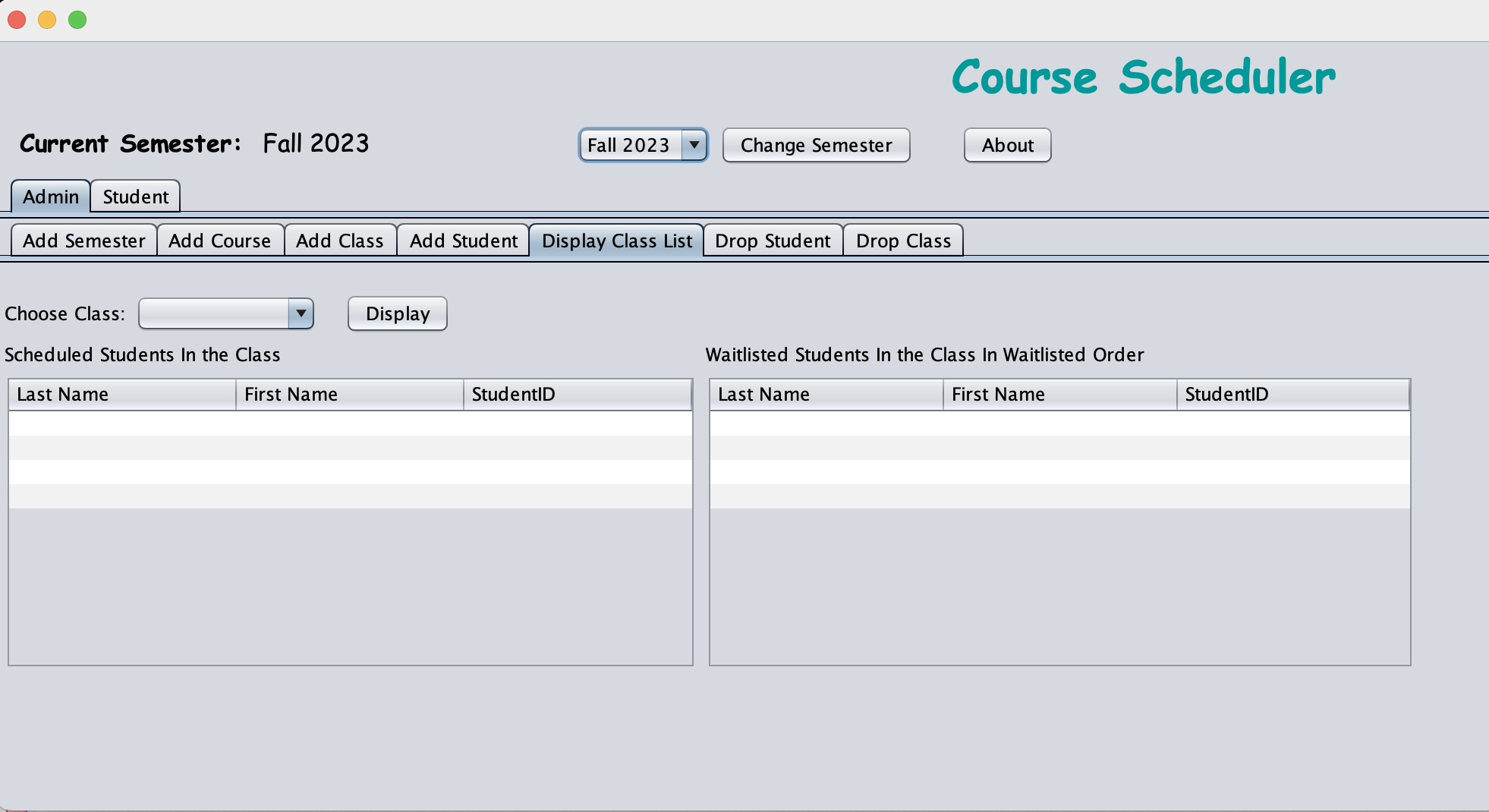
Task: Open the Add Class tab
Action: pos(339,241)
